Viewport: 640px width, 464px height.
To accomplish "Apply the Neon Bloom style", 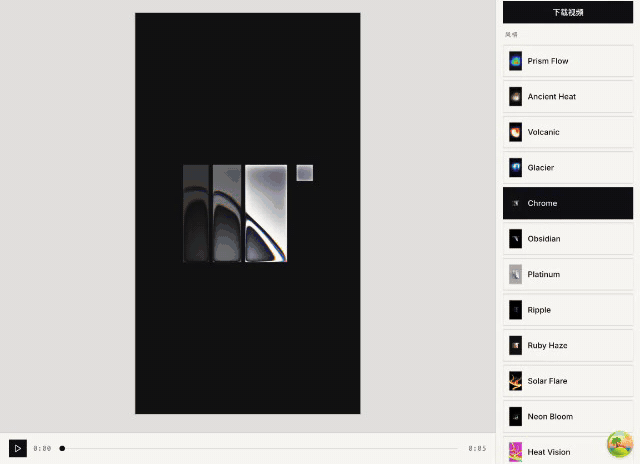I will point(568,416).
